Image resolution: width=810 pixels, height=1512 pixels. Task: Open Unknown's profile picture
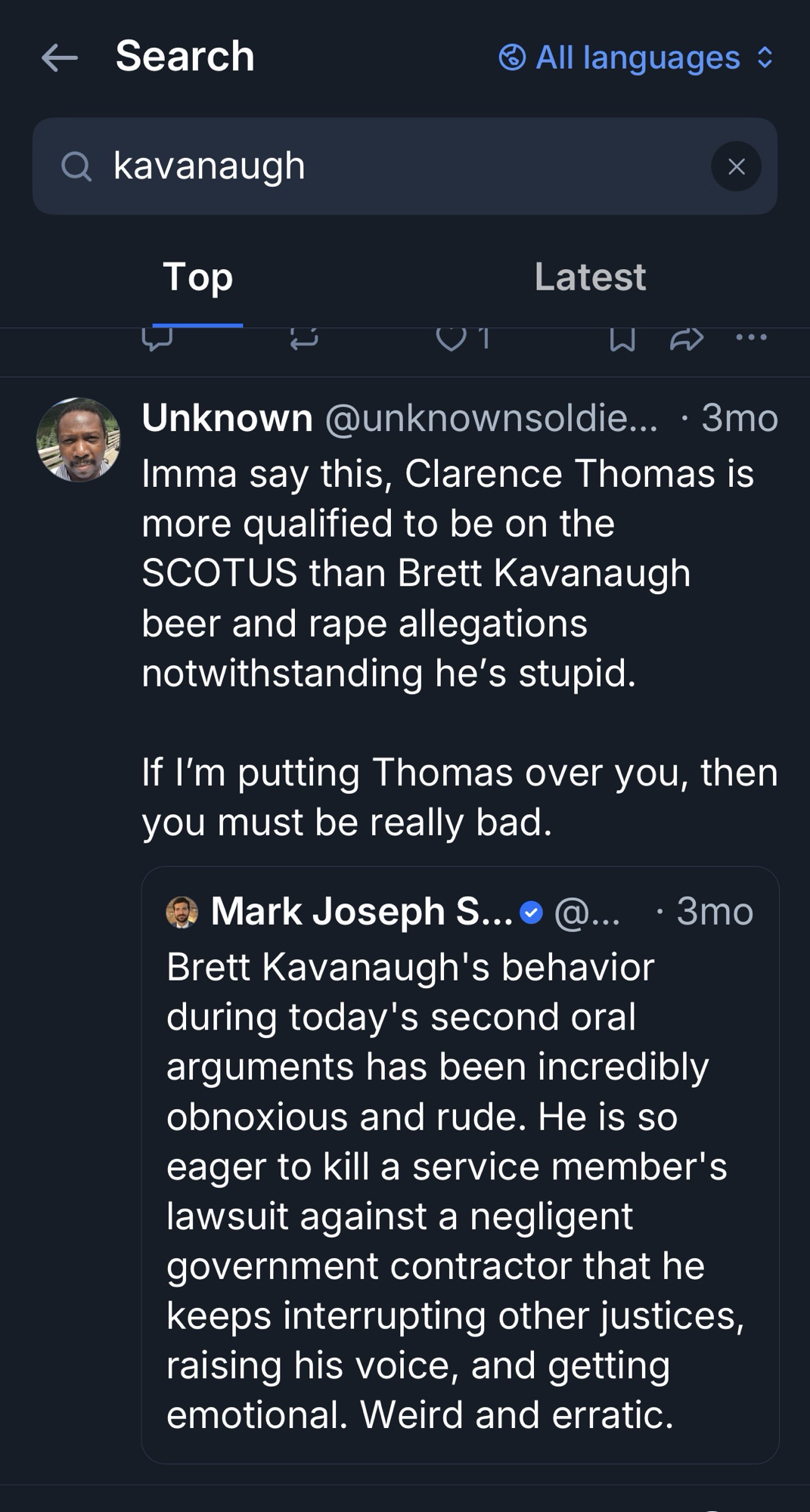click(79, 439)
